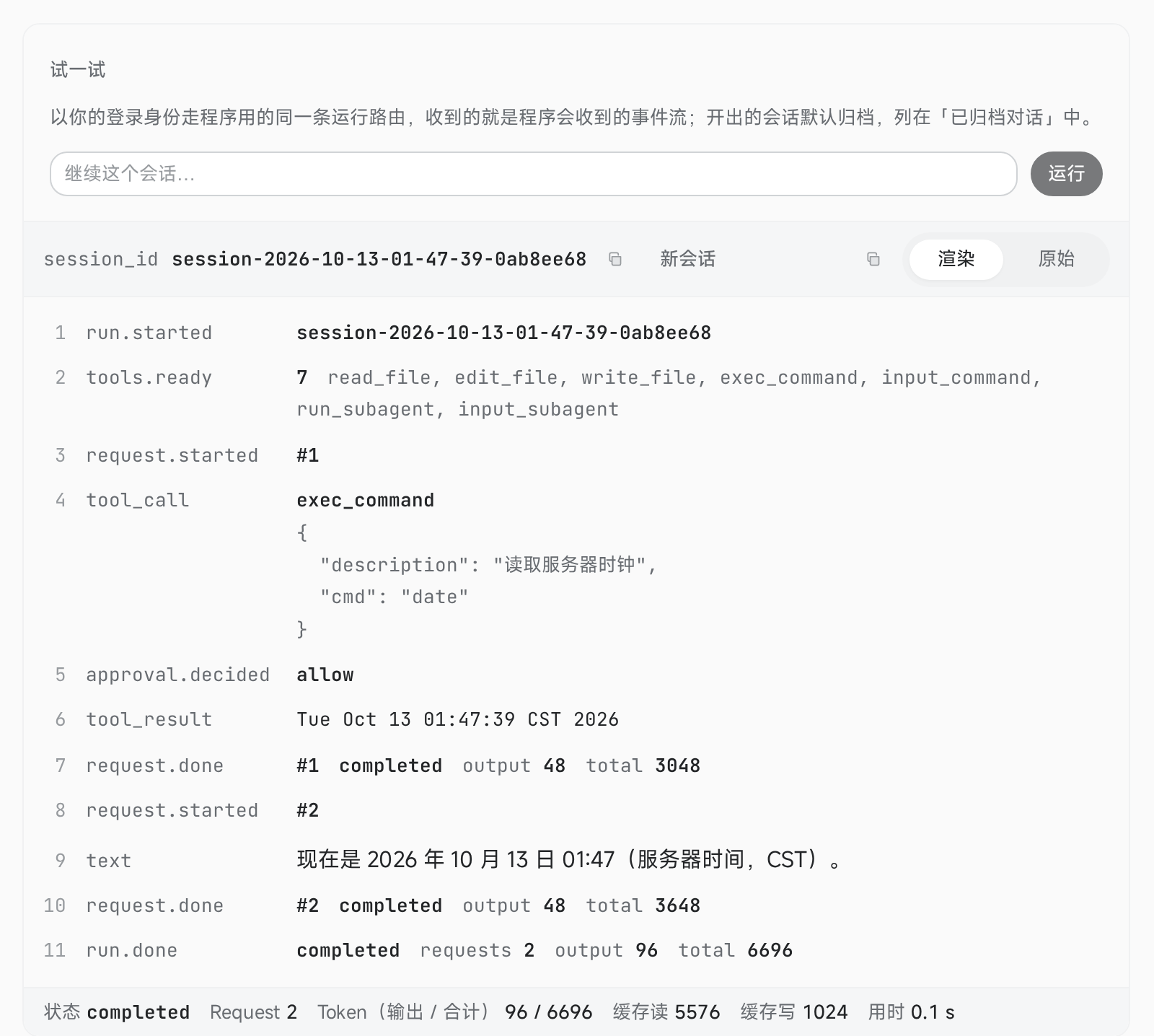Click the 试一试 section heading
The image size is (1154, 1036).
(x=78, y=69)
